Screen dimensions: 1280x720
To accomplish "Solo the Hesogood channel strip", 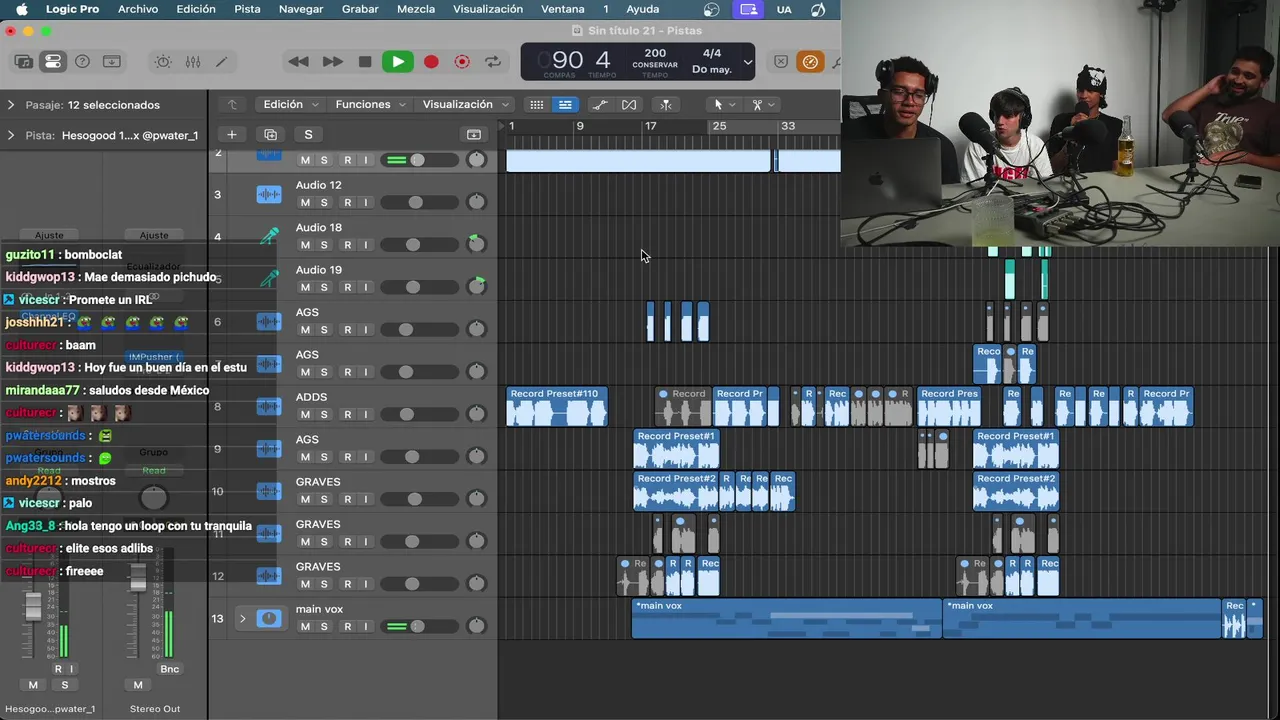I will tap(65, 685).
